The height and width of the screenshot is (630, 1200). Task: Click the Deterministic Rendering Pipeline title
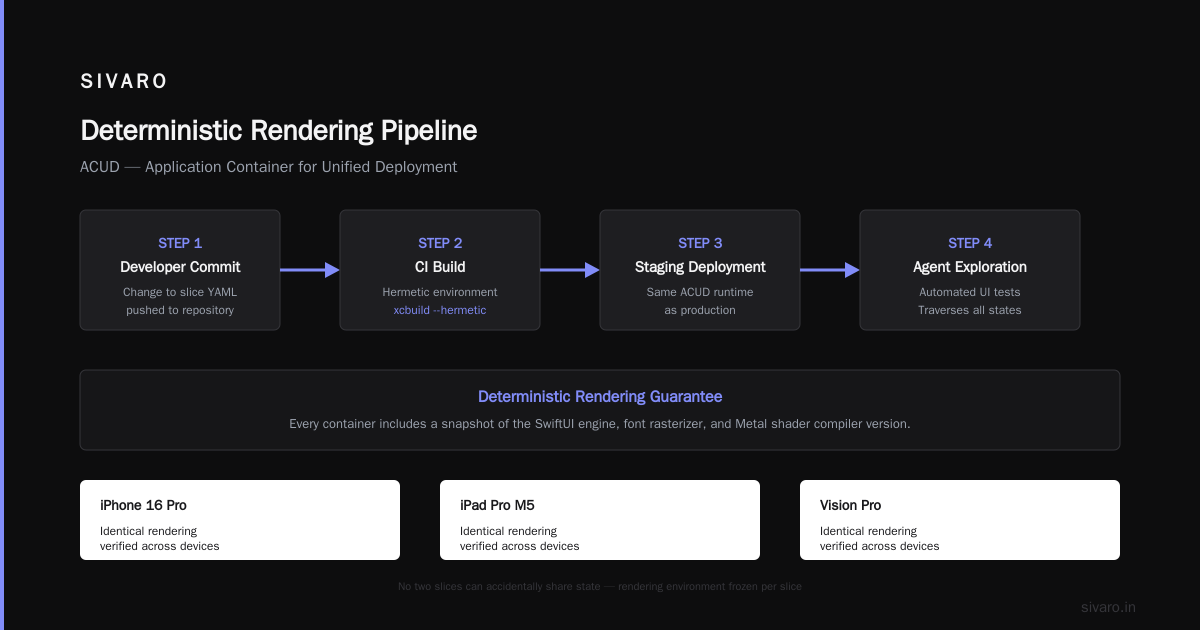tap(279, 131)
